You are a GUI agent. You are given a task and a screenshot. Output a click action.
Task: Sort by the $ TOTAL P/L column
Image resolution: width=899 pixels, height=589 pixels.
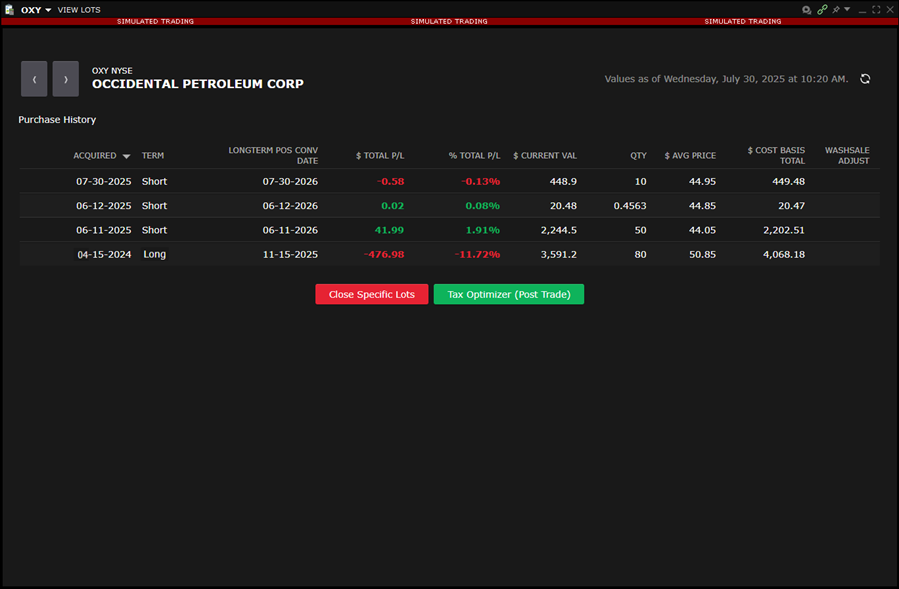coord(379,156)
